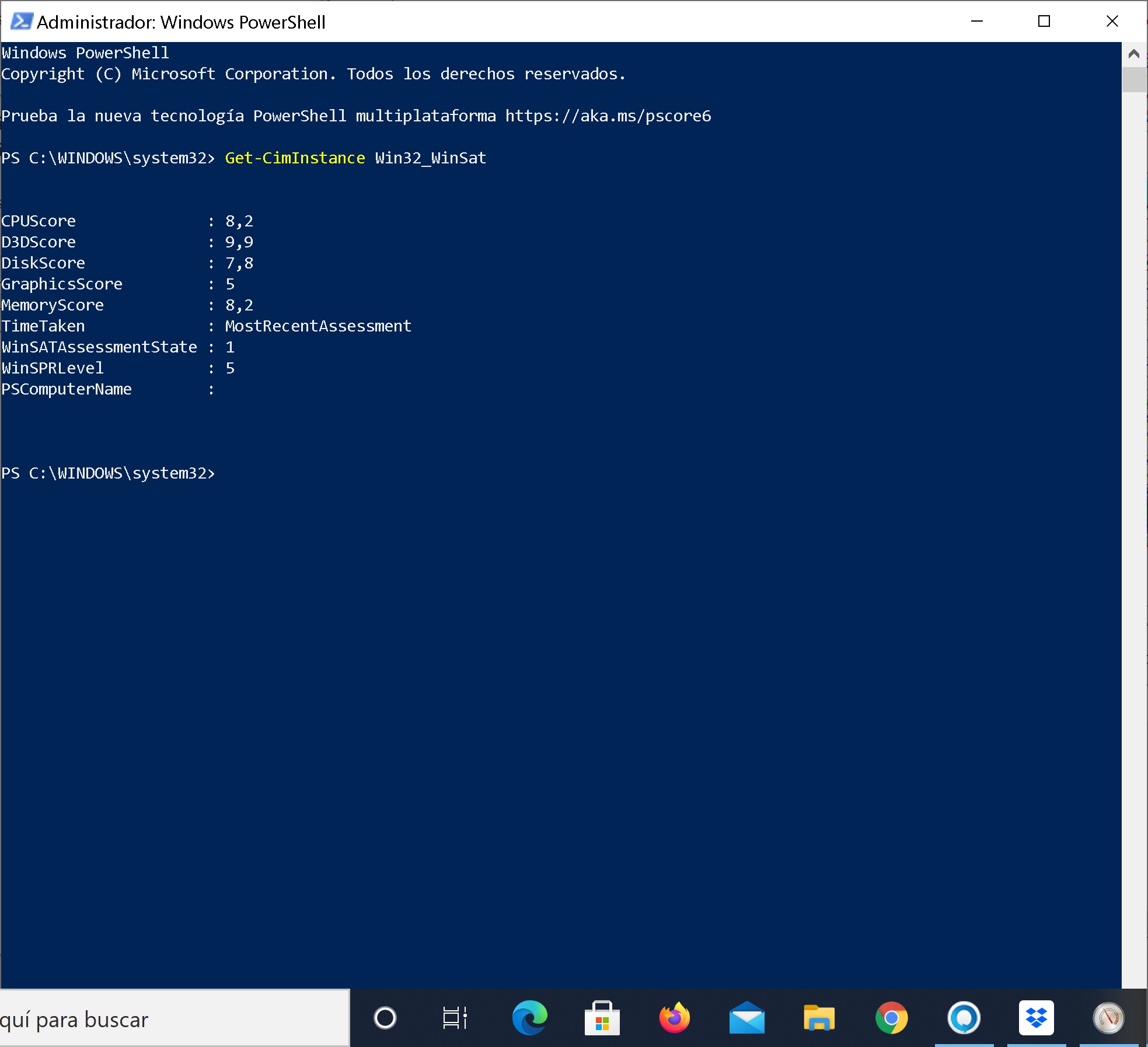Click the PowerShell icon in title bar
The width and height of the screenshot is (1148, 1047).
click(x=22, y=22)
